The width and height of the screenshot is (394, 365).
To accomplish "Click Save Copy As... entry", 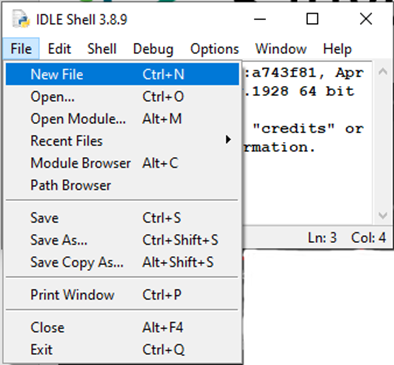I will pos(122,262).
